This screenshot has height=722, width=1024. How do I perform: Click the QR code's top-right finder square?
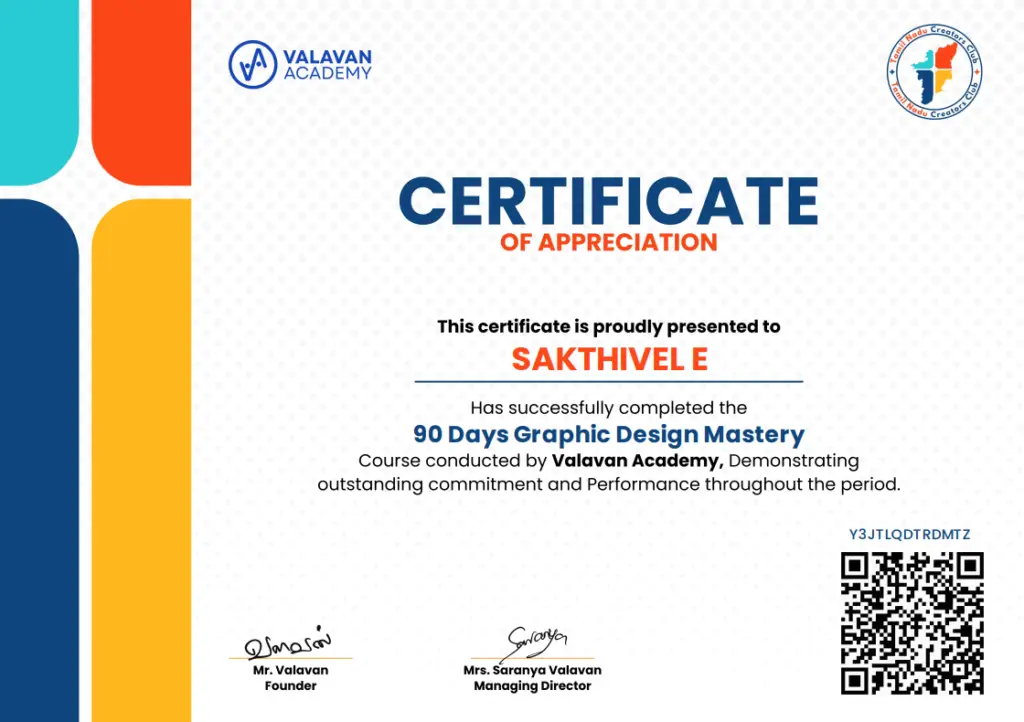coord(970,565)
